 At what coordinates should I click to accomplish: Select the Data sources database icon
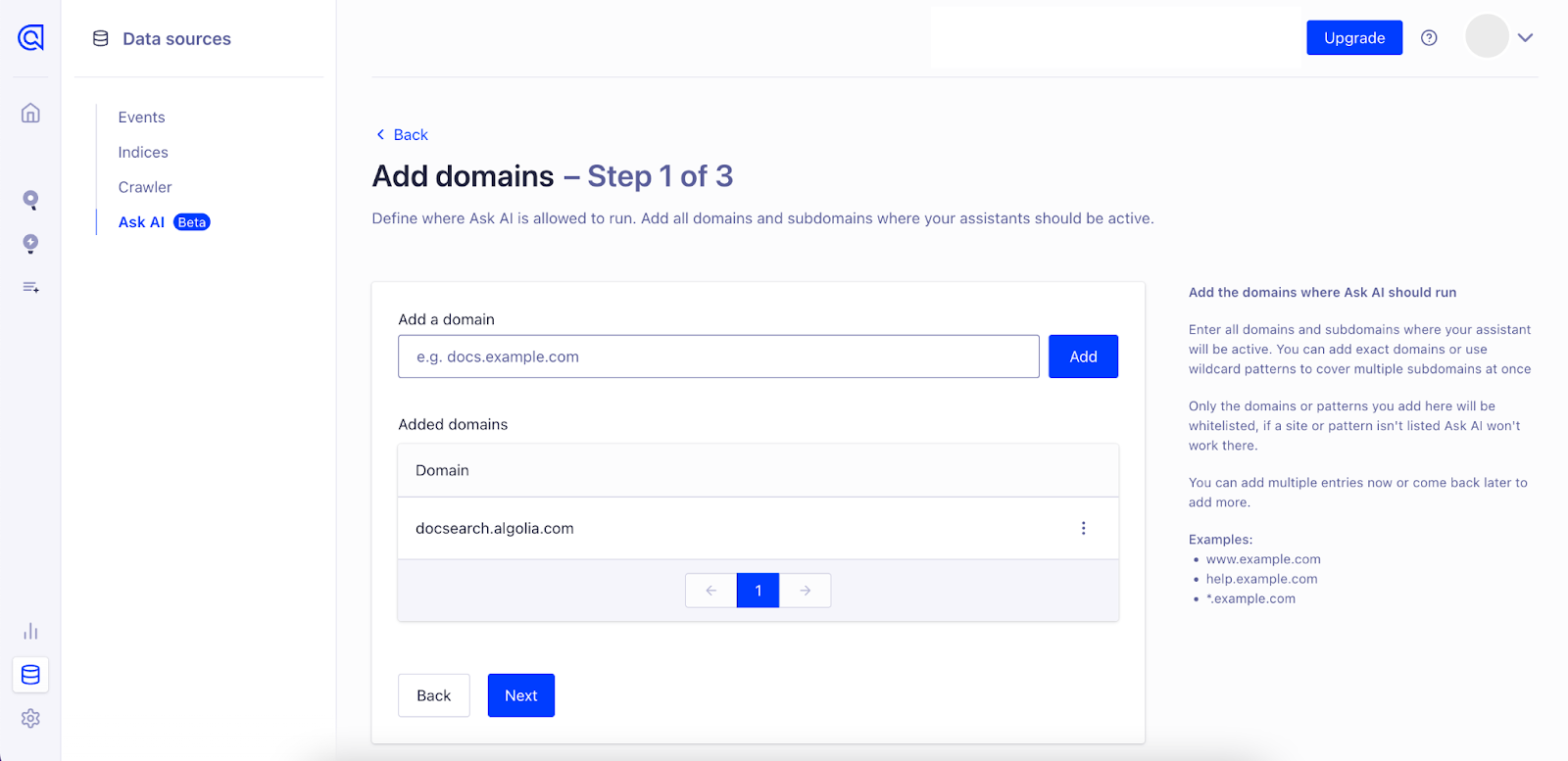tap(30, 675)
